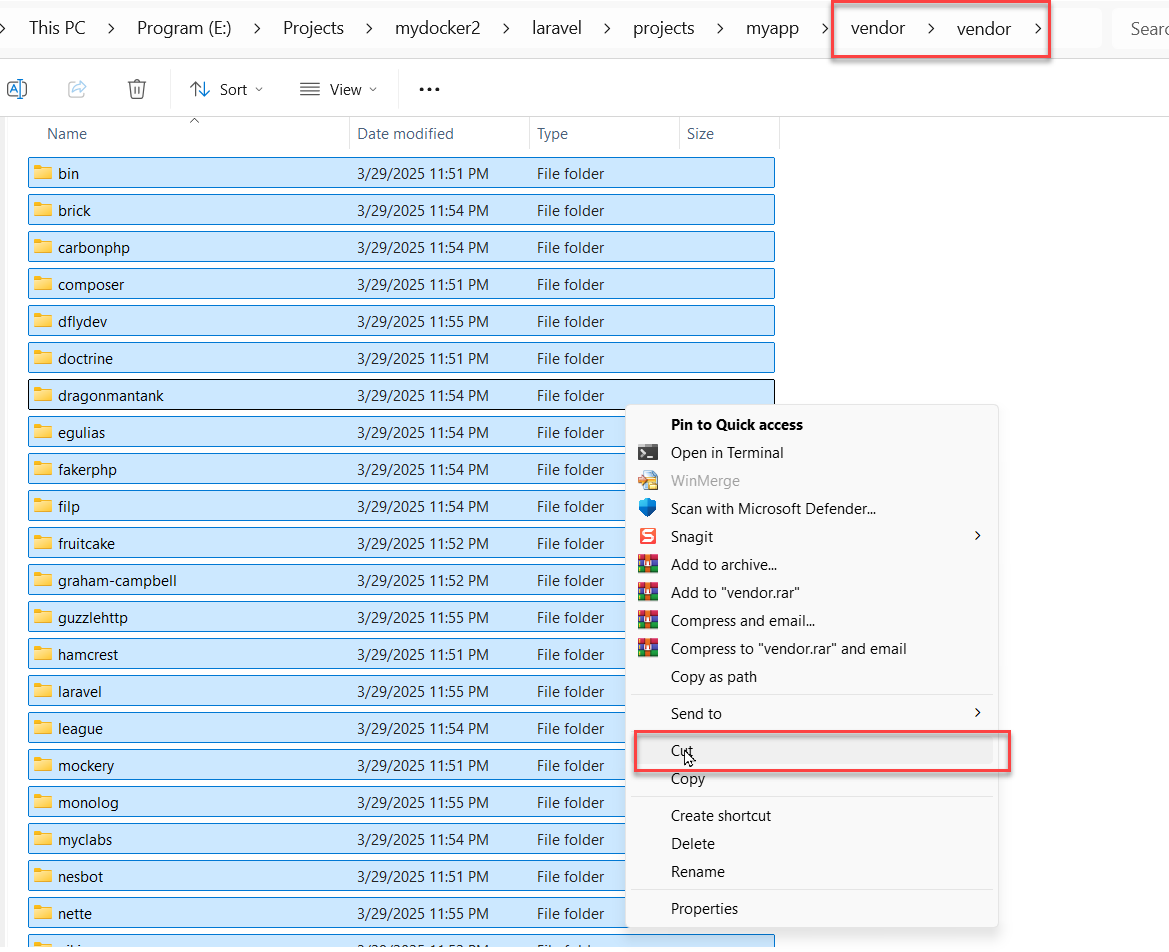
Task: Click the folder icon of nette
Action: [43, 913]
